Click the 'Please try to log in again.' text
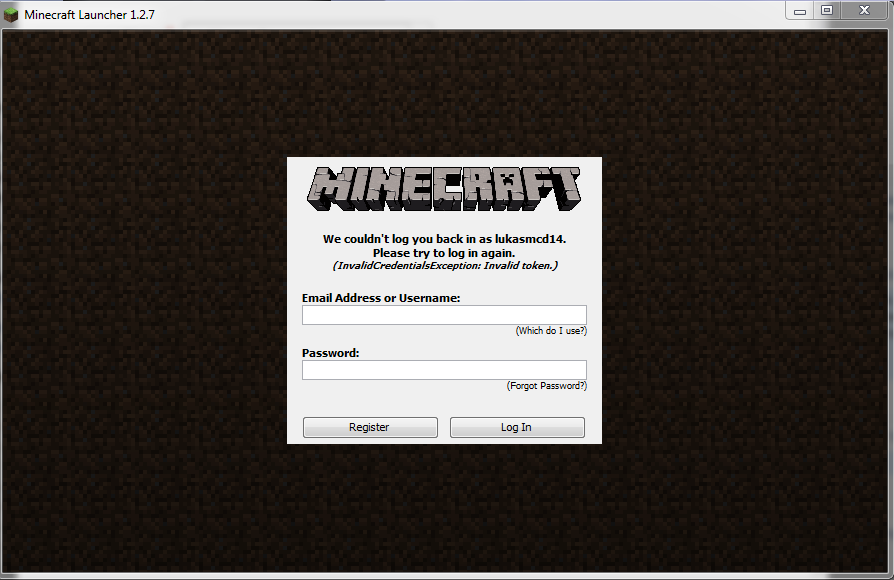This screenshot has width=894, height=580. coord(444,253)
